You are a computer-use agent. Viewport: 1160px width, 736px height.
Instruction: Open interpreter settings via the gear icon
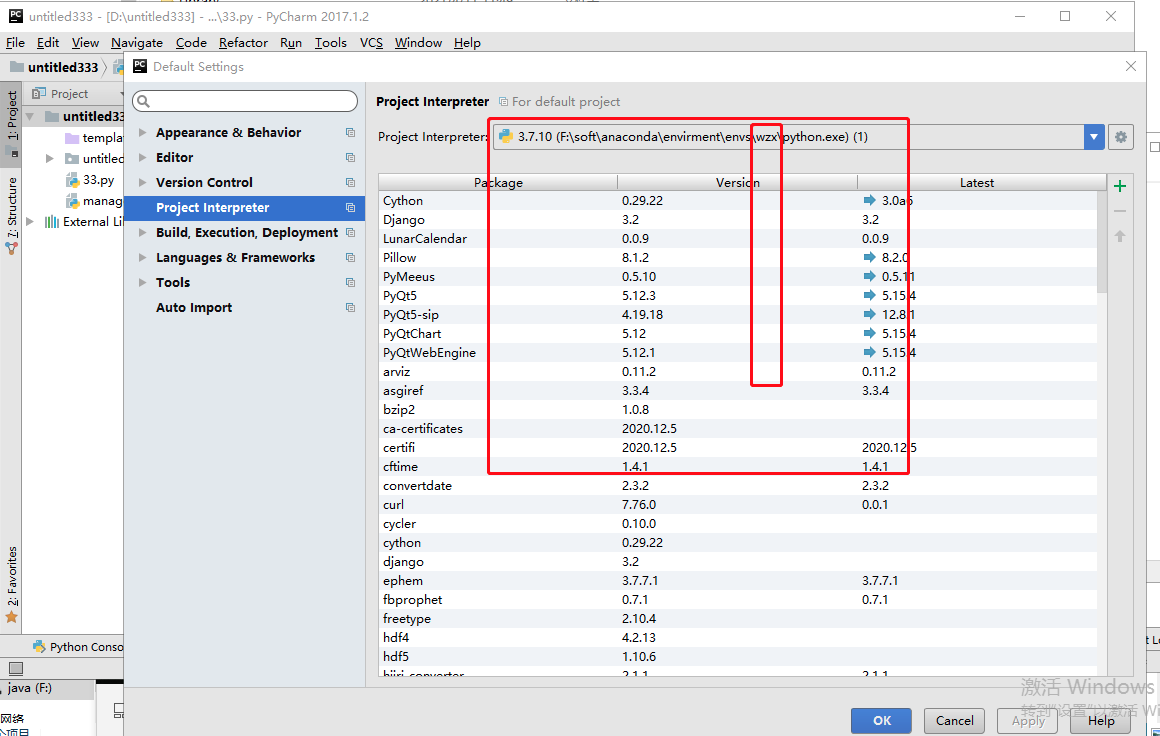point(1120,137)
